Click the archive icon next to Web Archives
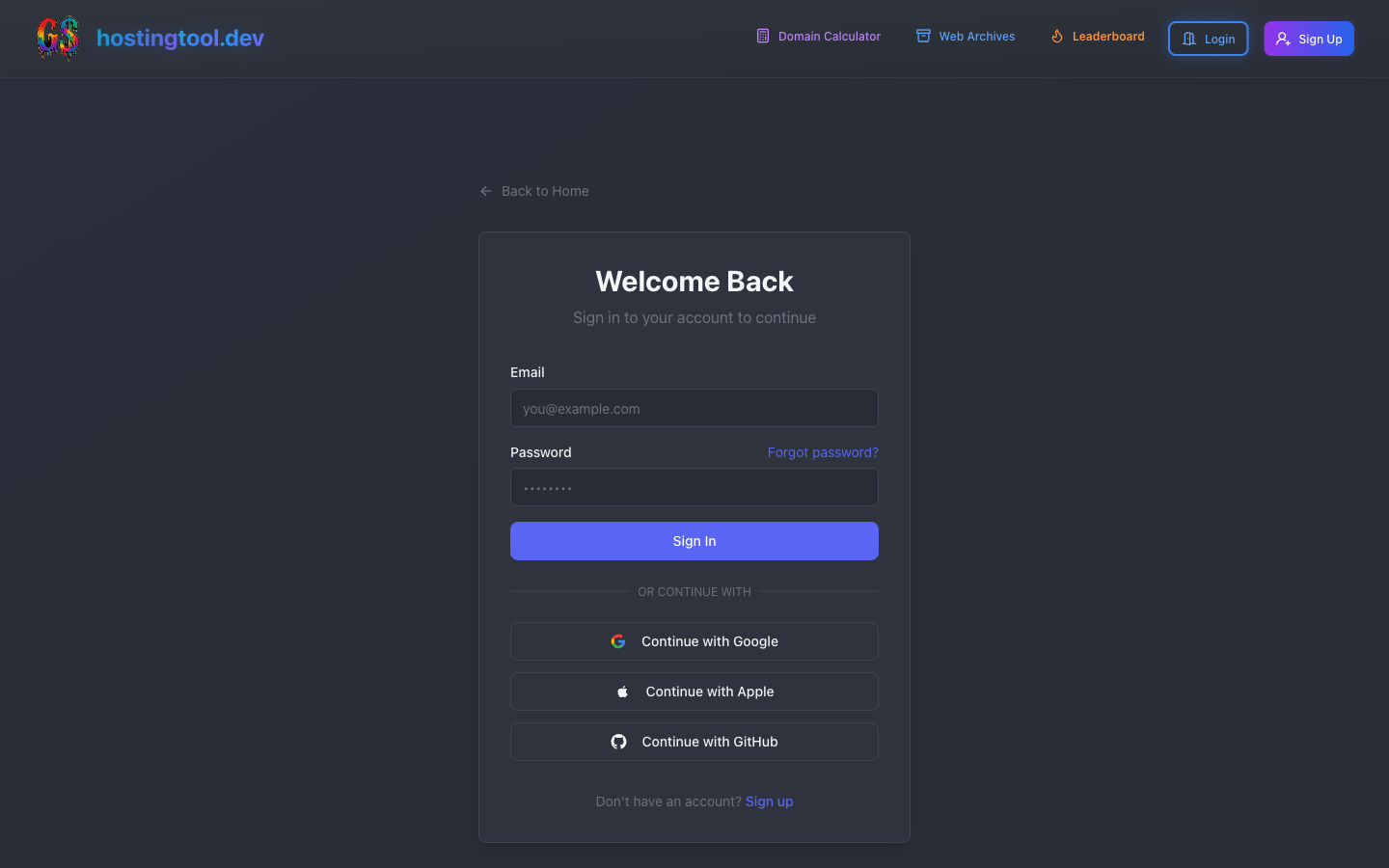Image resolution: width=1389 pixels, height=868 pixels. [923, 36]
